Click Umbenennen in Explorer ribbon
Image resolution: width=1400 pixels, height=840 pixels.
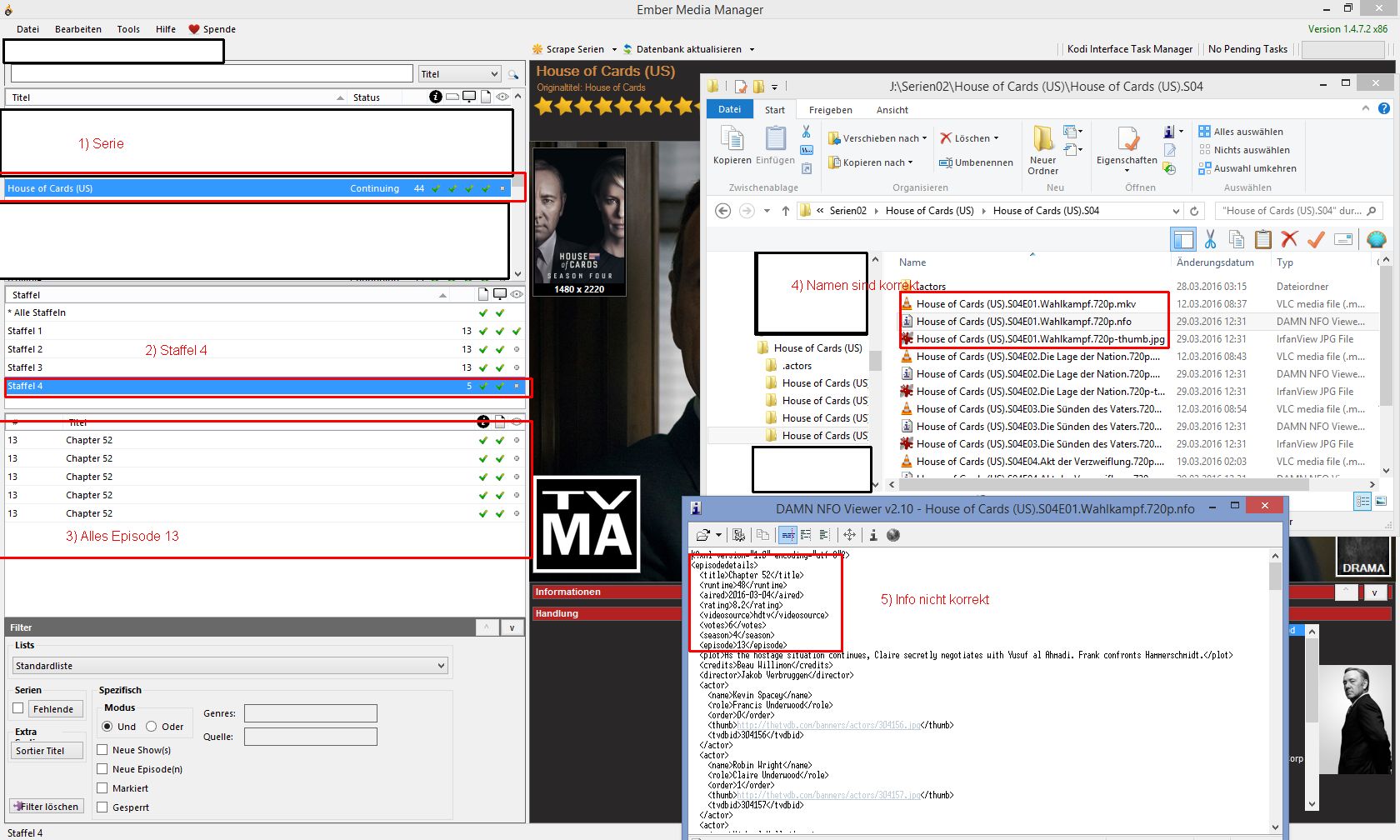coord(976,162)
